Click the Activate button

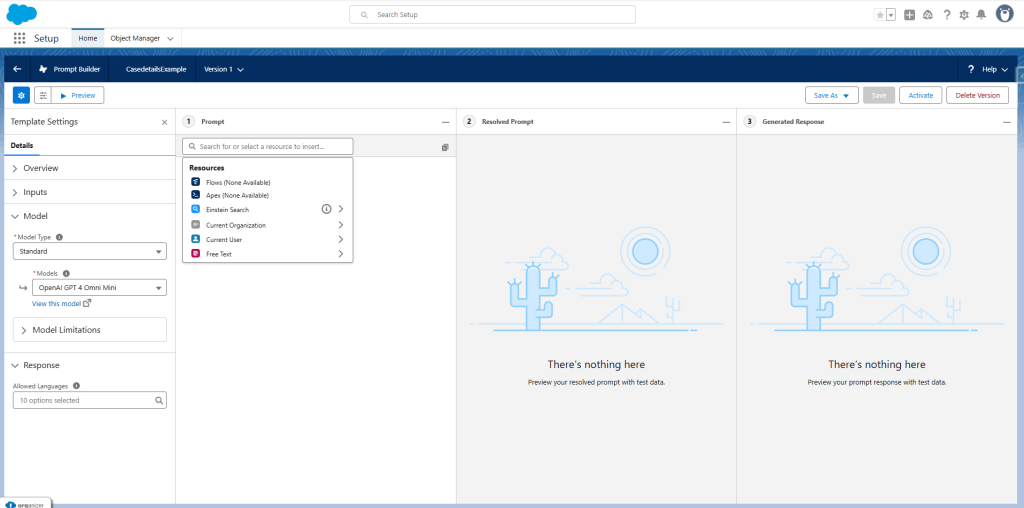click(920, 95)
